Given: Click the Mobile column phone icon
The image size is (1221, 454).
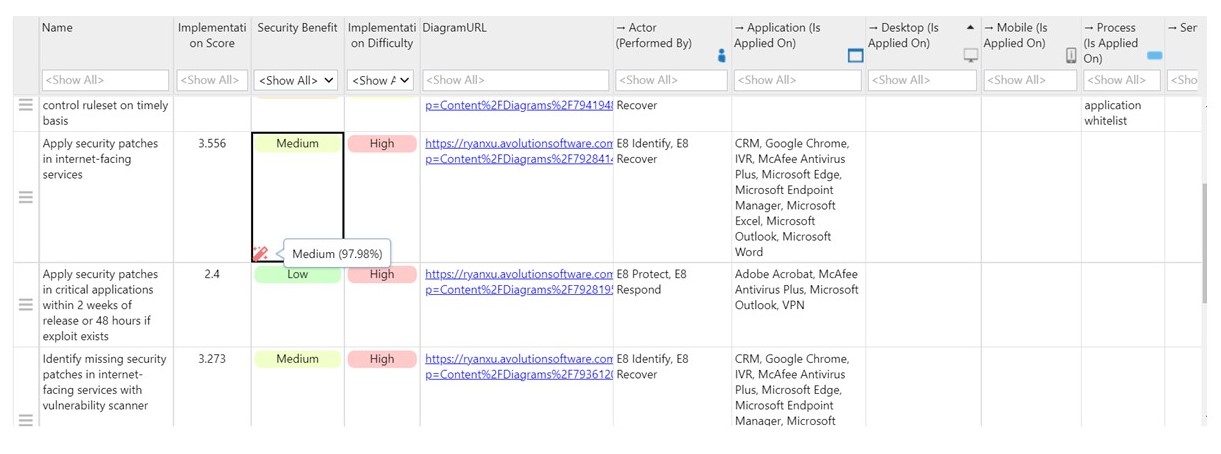Looking at the screenshot, I should pos(1071,56).
